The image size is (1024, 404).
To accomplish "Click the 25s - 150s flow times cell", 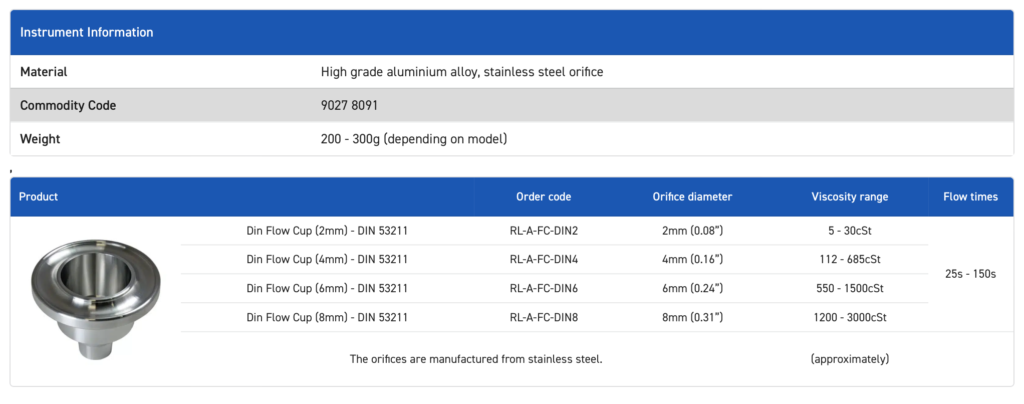I will tap(970, 273).
